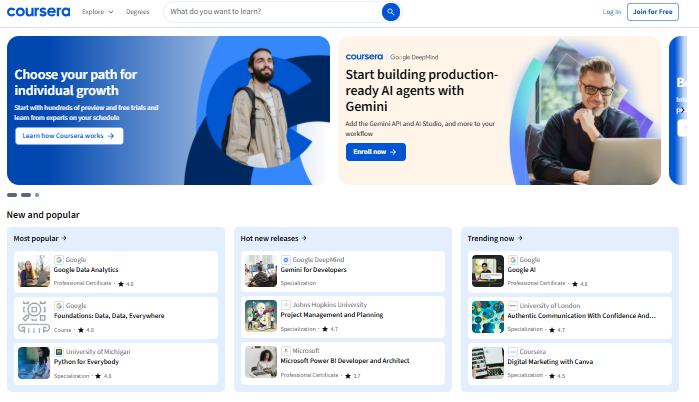The height and width of the screenshot is (402, 699).
Task: Click the Digital Marketing with Canva thumbnail
Action: (488, 363)
